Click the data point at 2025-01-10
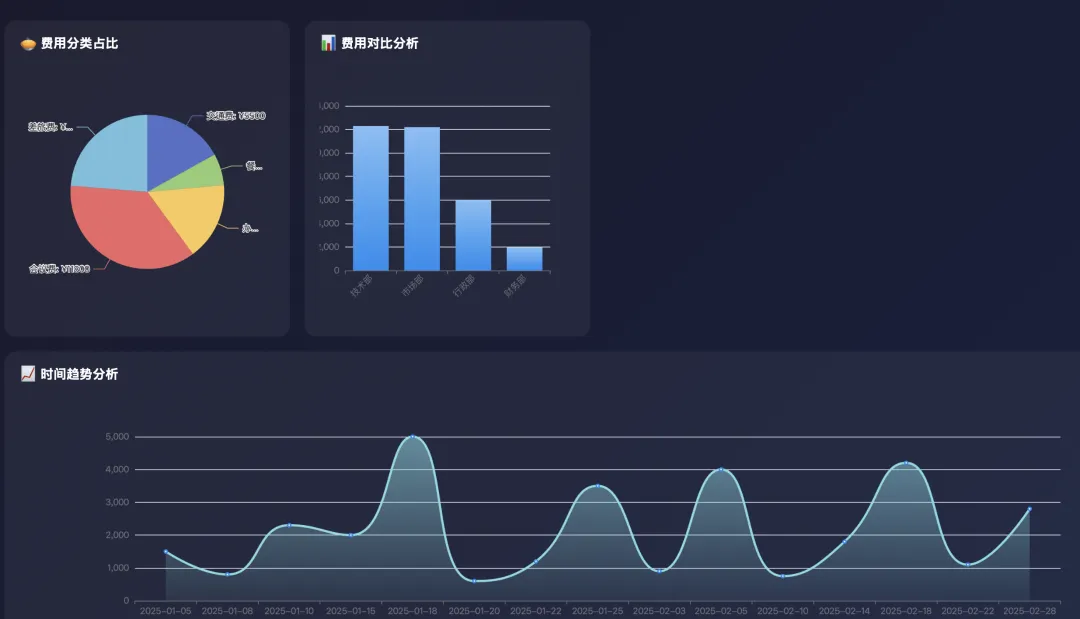Viewport: 1080px width, 619px height. point(289,525)
